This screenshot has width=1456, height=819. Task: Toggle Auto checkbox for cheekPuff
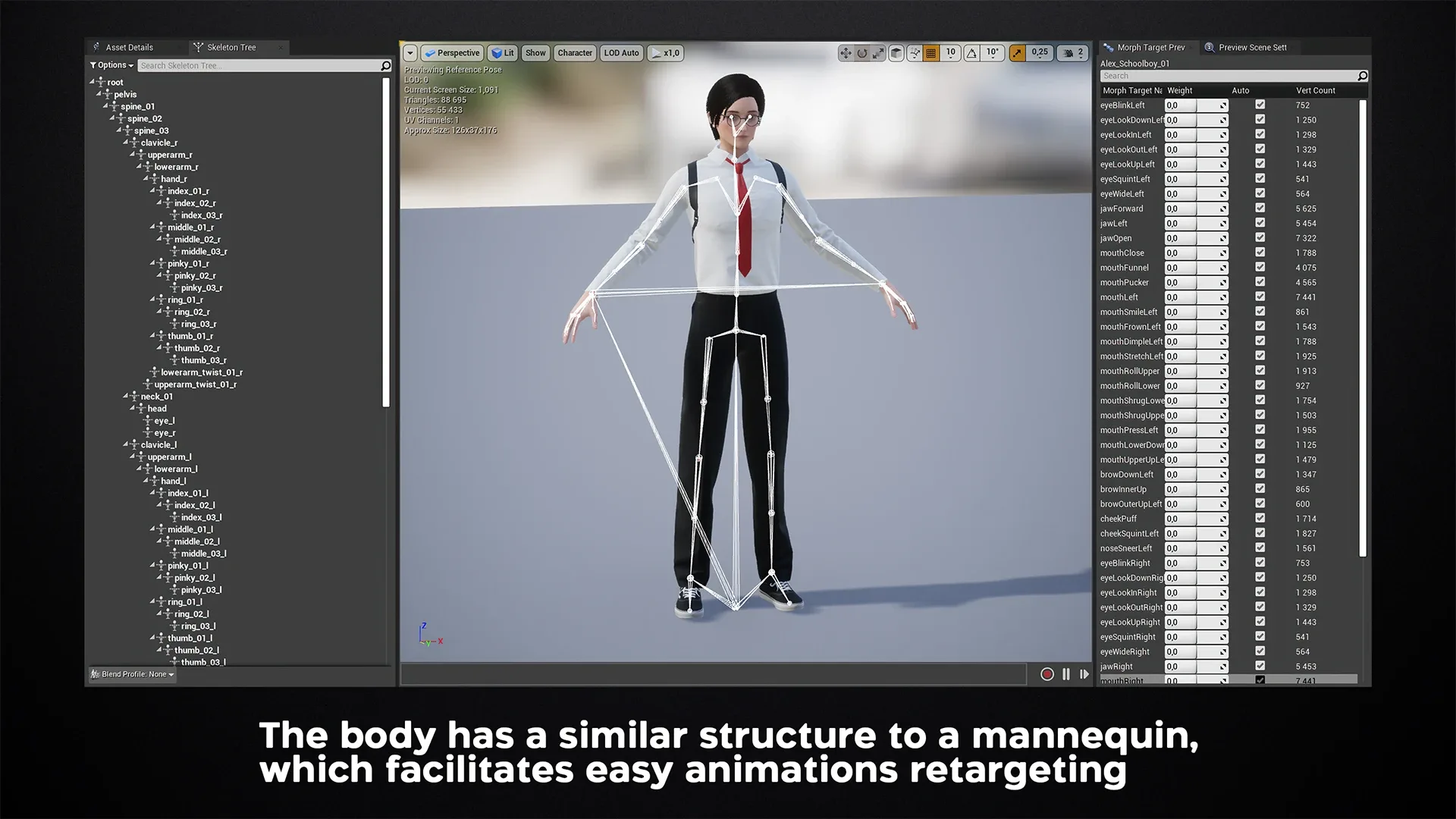pyautogui.click(x=1260, y=518)
